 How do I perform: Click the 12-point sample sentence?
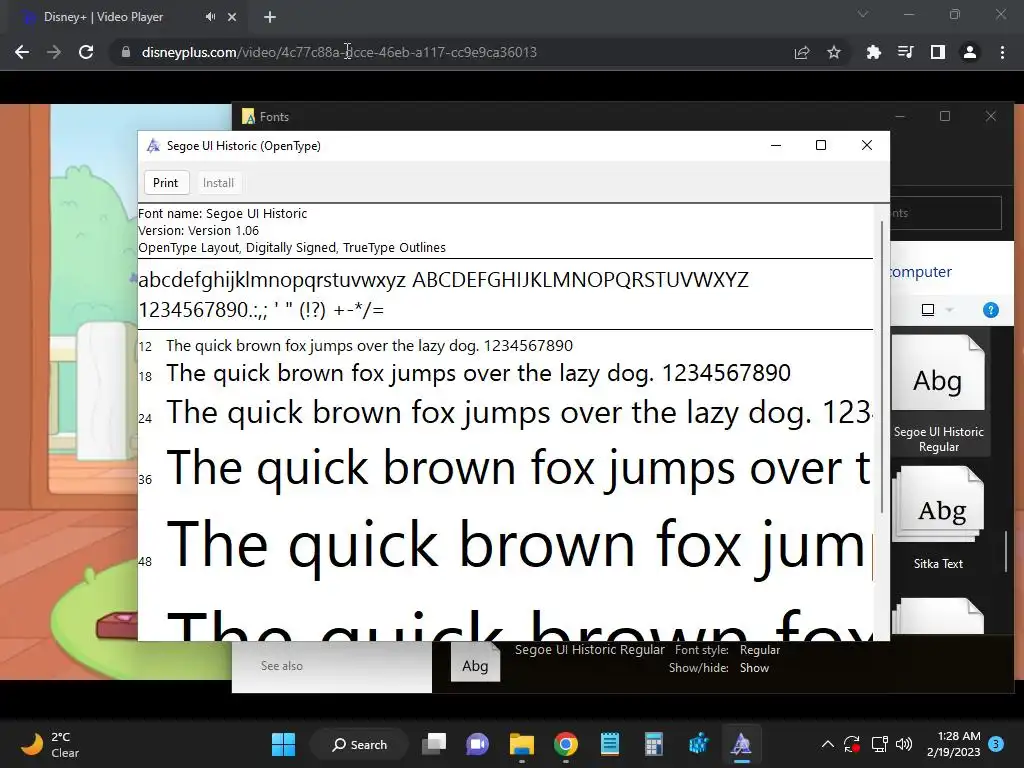(370, 345)
